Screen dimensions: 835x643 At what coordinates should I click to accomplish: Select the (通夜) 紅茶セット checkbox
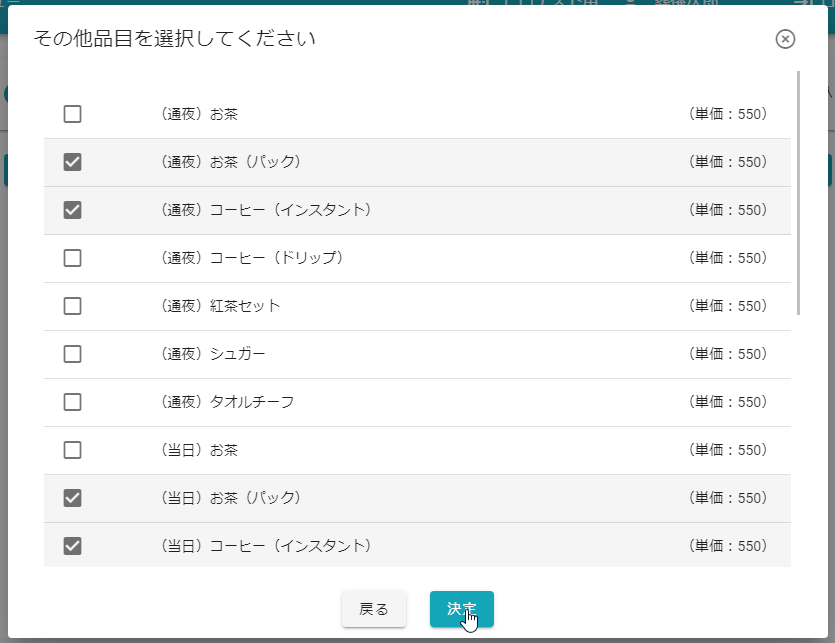72,306
